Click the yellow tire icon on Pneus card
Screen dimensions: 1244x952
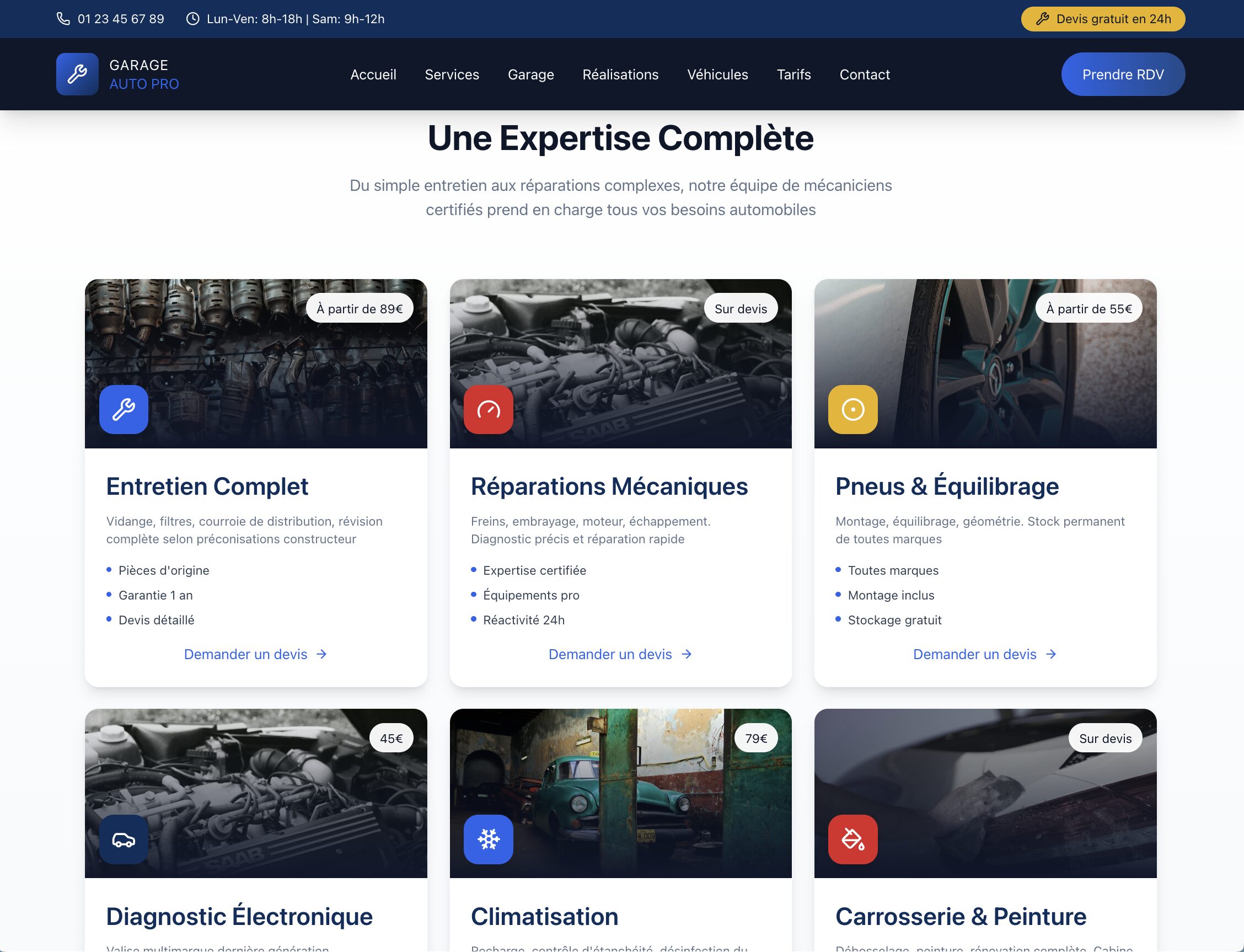[852, 409]
